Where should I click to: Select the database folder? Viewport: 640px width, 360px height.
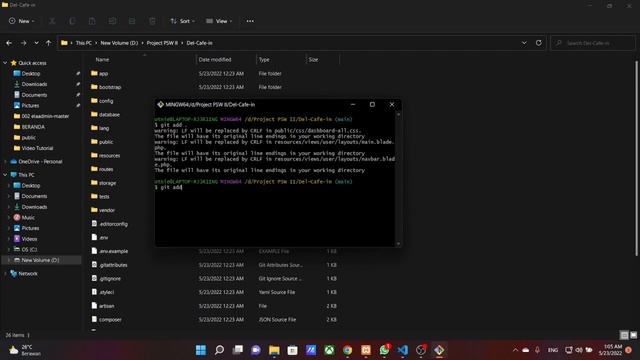109,114
